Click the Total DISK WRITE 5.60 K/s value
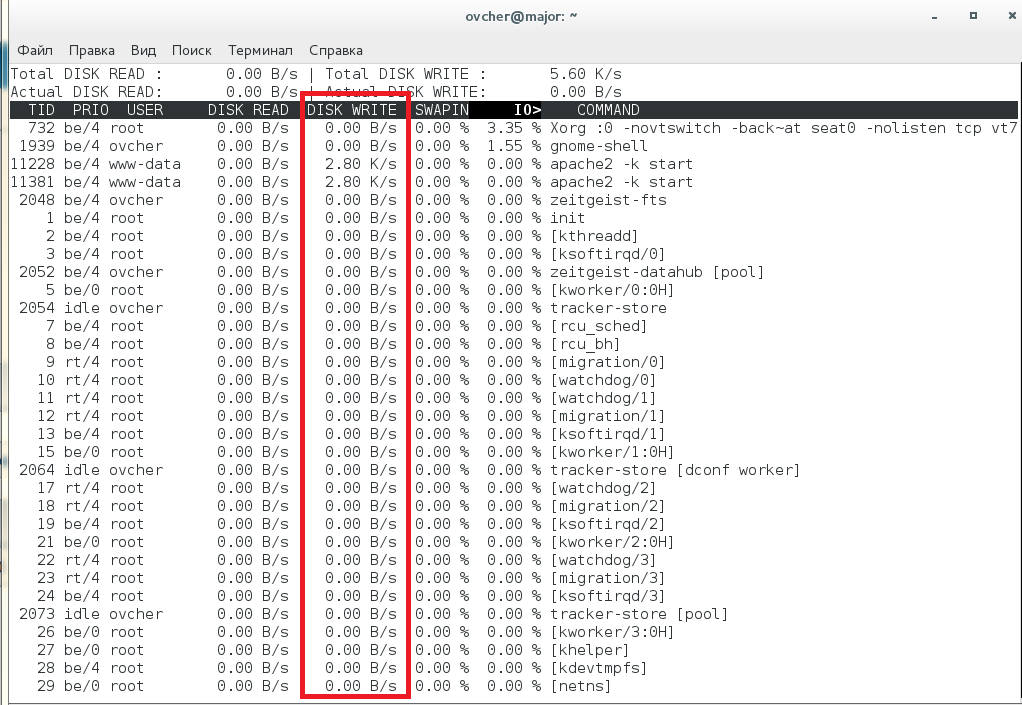Image resolution: width=1022 pixels, height=705 pixels. click(585, 74)
